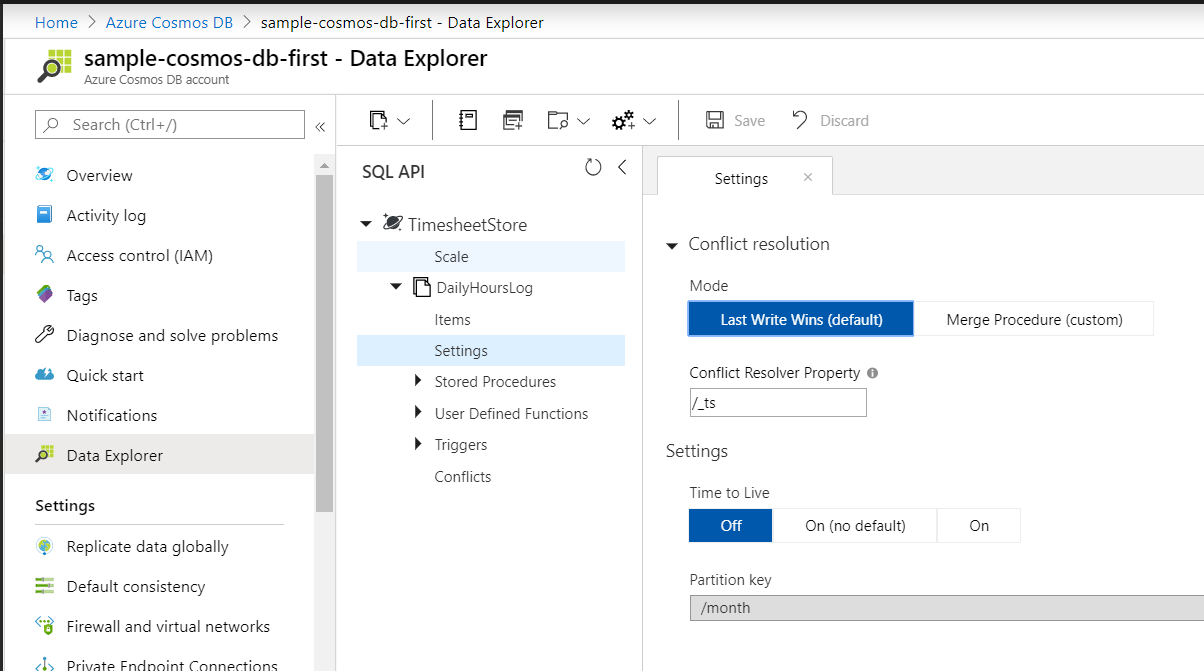
Task: Set Time to Live to On (no default)
Action: [855, 526]
